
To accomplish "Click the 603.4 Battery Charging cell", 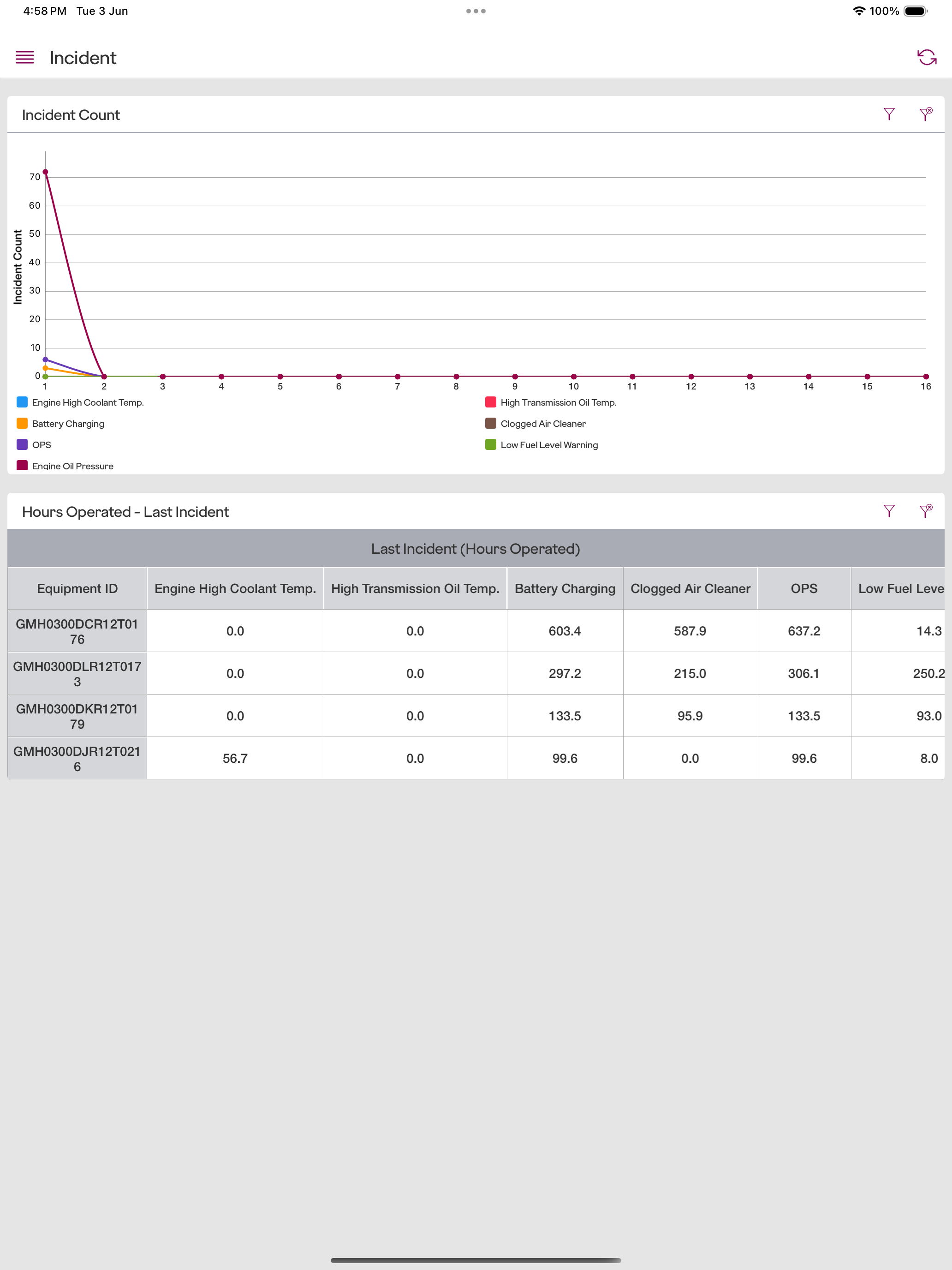I will pos(565,631).
